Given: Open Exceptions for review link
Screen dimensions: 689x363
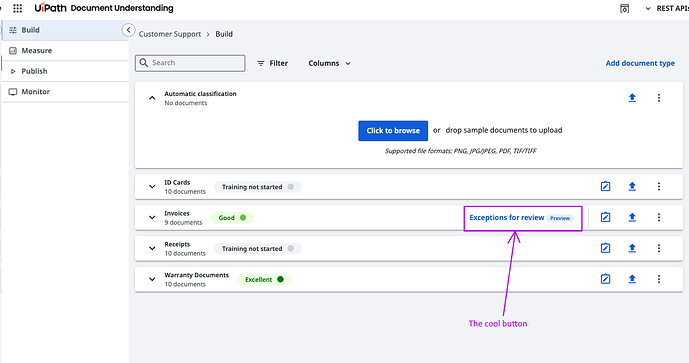Looking at the screenshot, I should pos(507,218).
